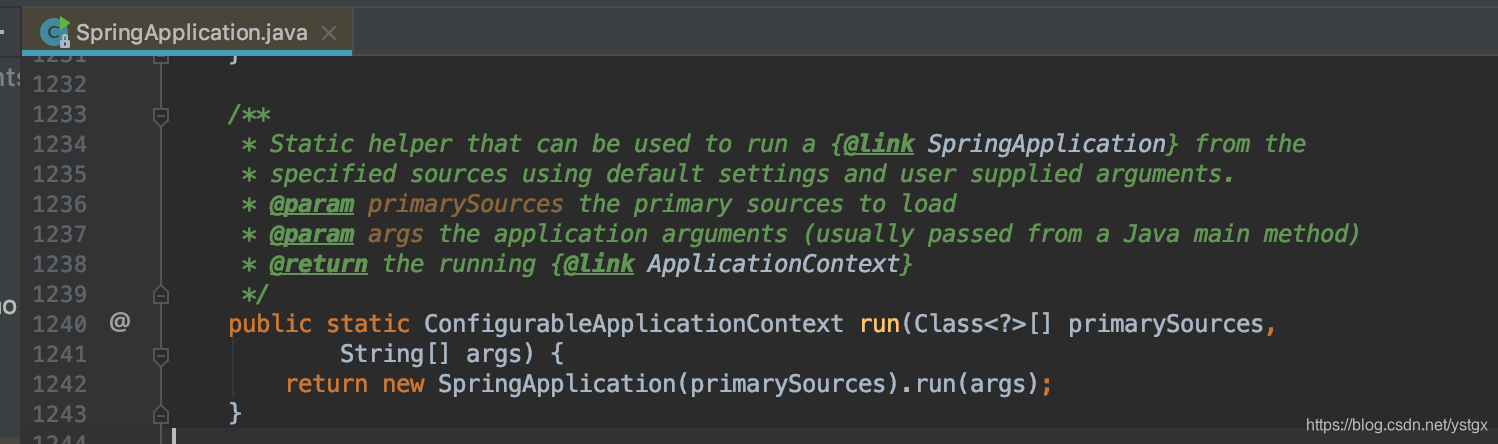Click the @return Javadoc tag

click(319, 264)
